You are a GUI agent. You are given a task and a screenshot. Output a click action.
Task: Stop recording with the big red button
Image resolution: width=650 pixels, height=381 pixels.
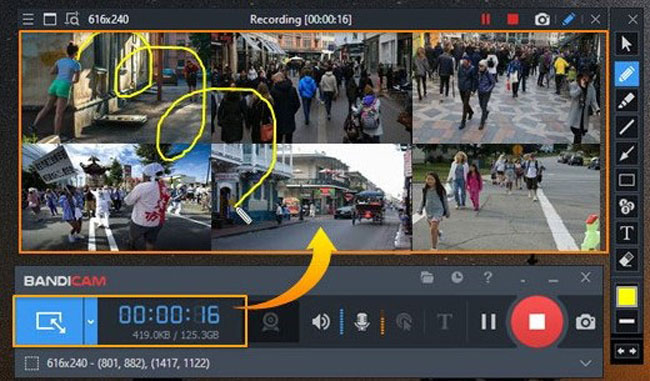[x=537, y=322]
